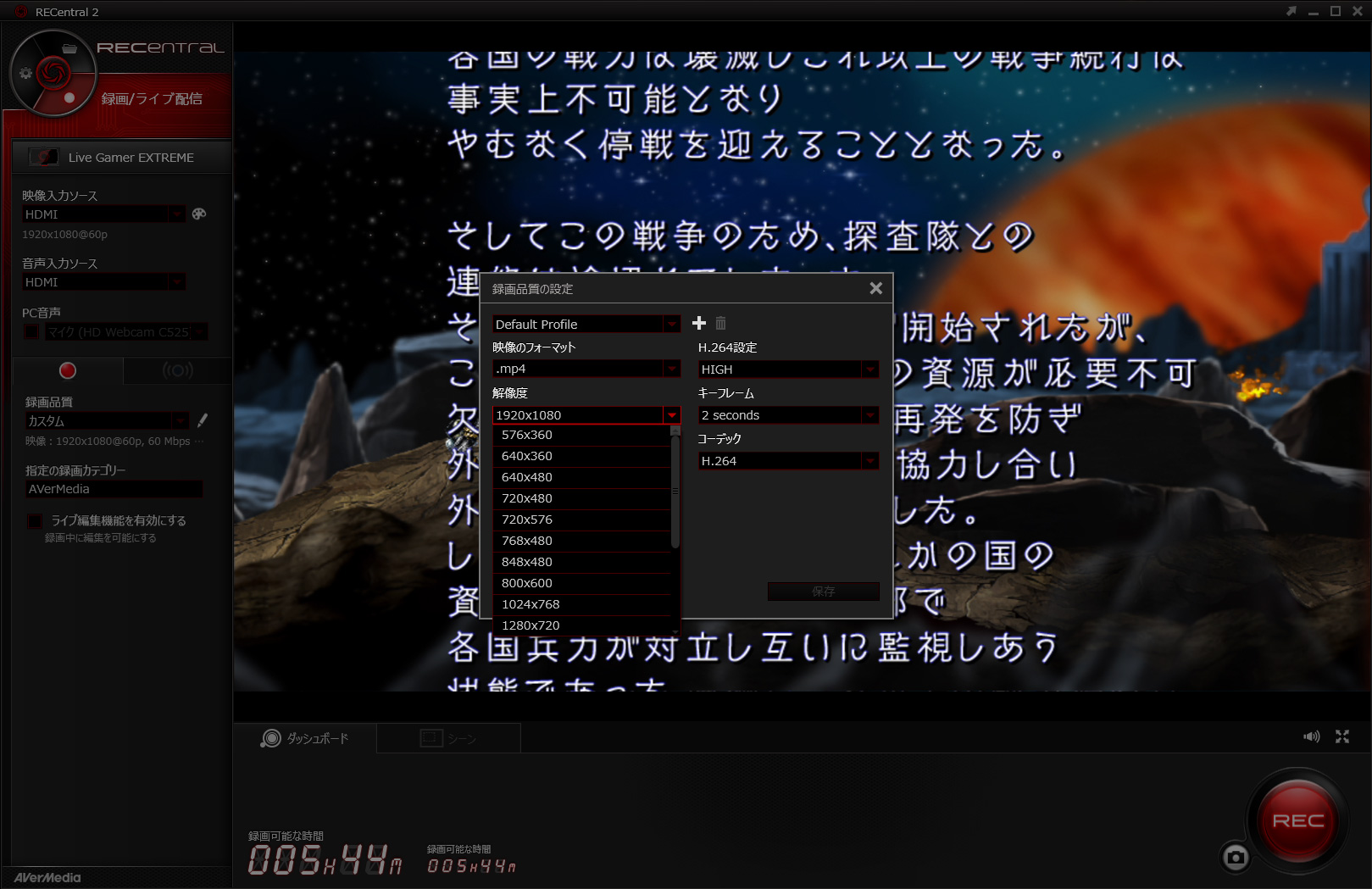Click the 保存 save button

(x=823, y=592)
